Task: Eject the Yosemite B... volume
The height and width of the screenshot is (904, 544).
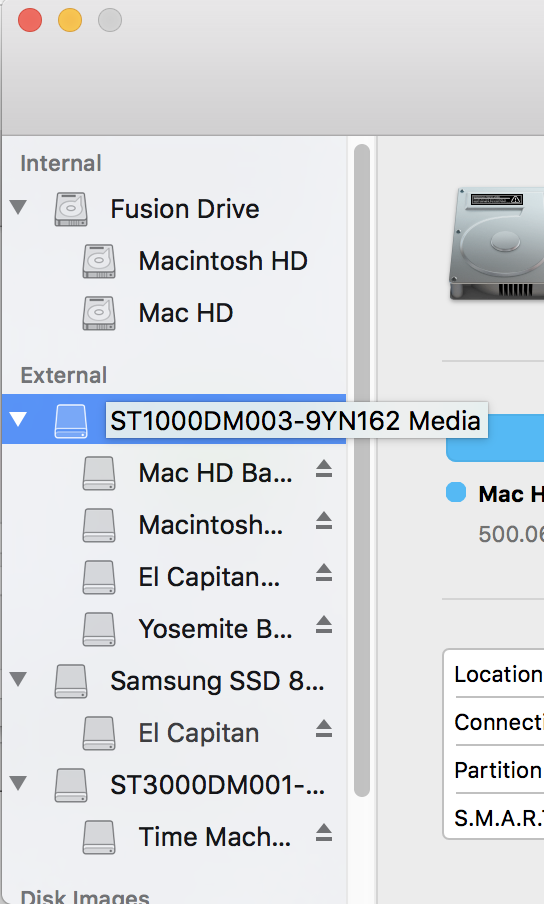Action: pyautogui.click(x=324, y=625)
